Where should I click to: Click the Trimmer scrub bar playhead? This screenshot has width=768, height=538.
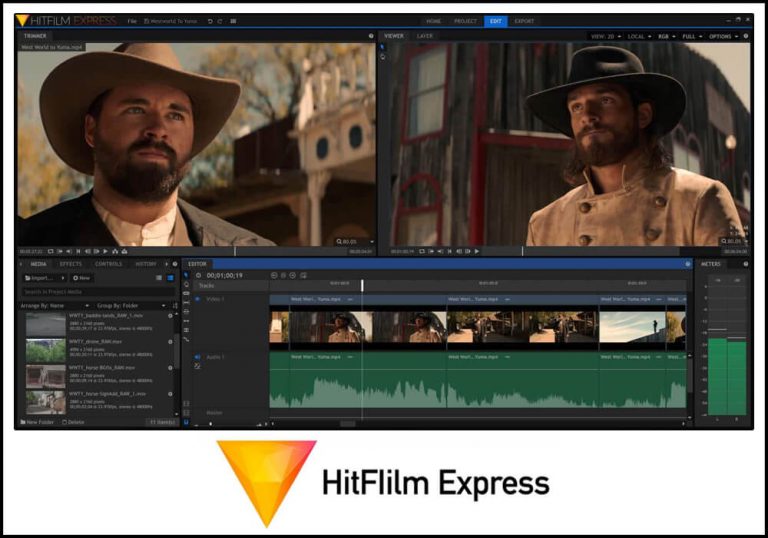click(235, 251)
